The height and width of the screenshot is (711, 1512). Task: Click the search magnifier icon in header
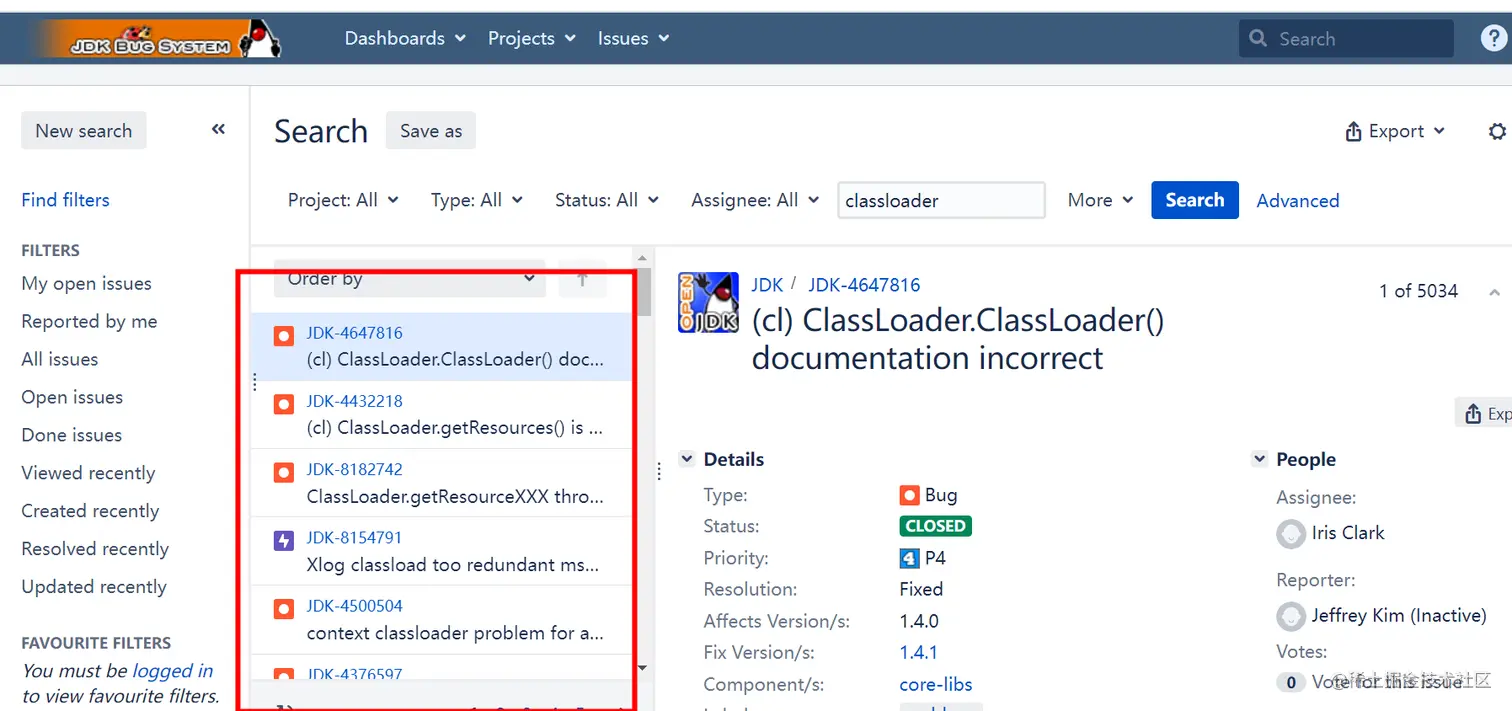pos(1258,38)
